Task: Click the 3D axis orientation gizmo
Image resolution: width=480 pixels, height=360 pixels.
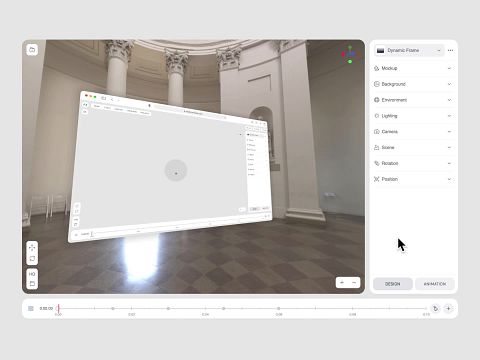Action: (350, 54)
